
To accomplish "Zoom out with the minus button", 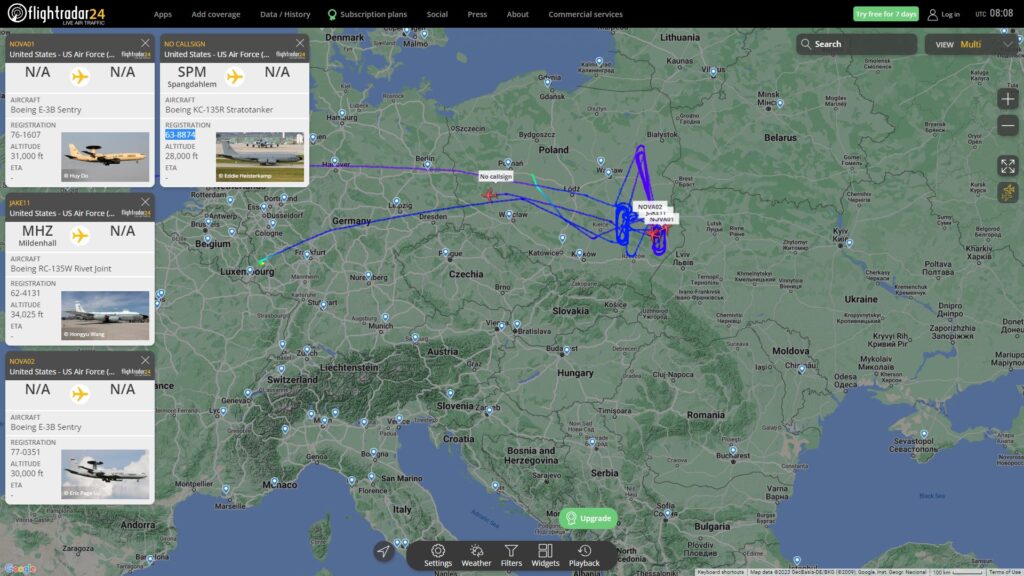I will pyautogui.click(x=1008, y=125).
